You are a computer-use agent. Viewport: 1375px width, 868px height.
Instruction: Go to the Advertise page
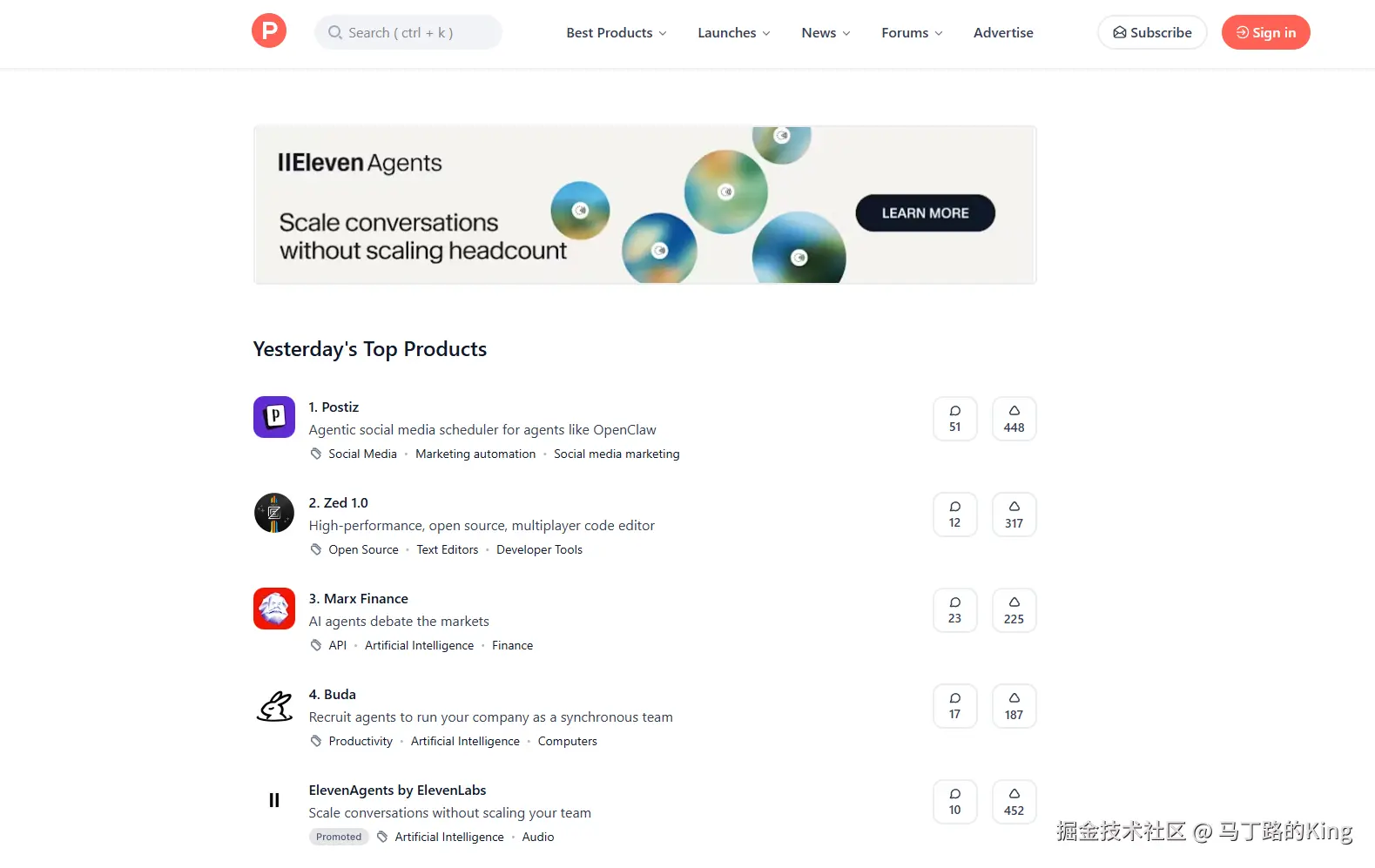pyautogui.click(x=1003, y=32)
